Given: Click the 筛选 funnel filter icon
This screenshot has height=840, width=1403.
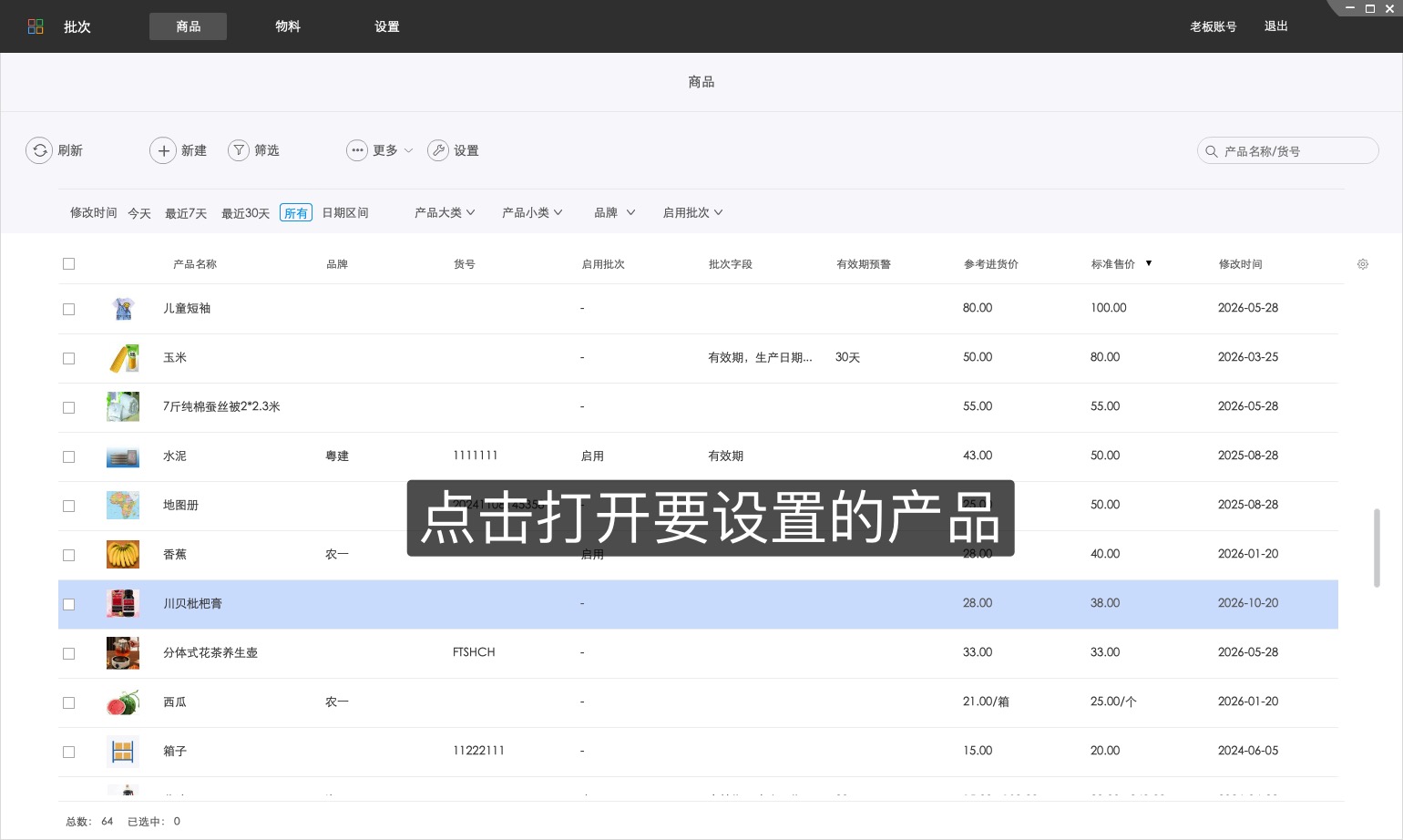Looking at the screenshot, I should [x=238, y=150].
